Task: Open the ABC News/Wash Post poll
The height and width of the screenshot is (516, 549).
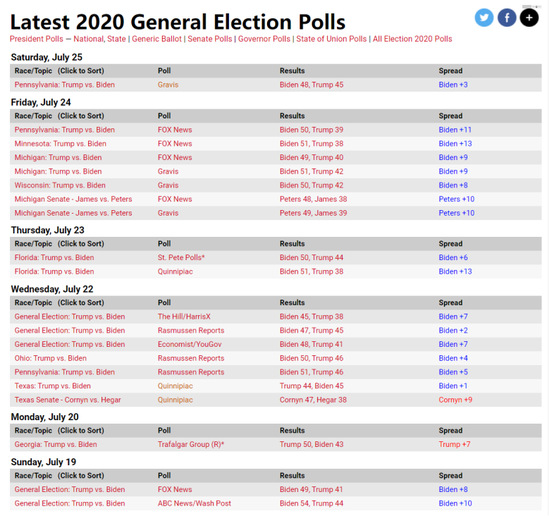Action: (x=194, y=503)
